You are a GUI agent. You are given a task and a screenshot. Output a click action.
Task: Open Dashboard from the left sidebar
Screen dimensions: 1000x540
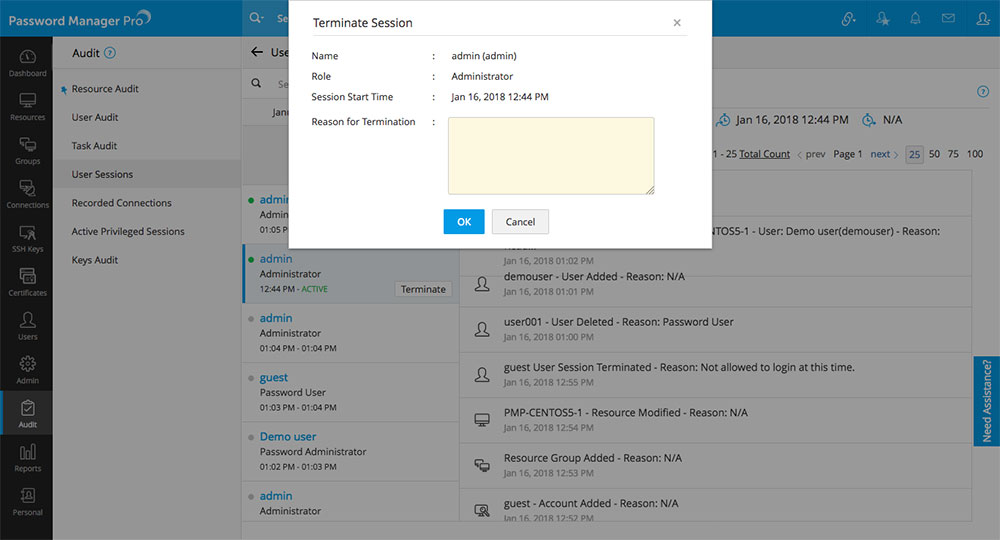pos(27,63)
